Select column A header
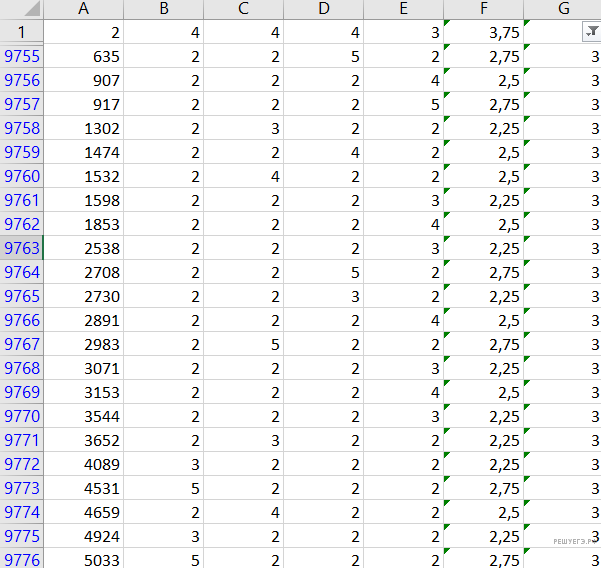This screenshot has width=601, height=568. pos(83,10)
